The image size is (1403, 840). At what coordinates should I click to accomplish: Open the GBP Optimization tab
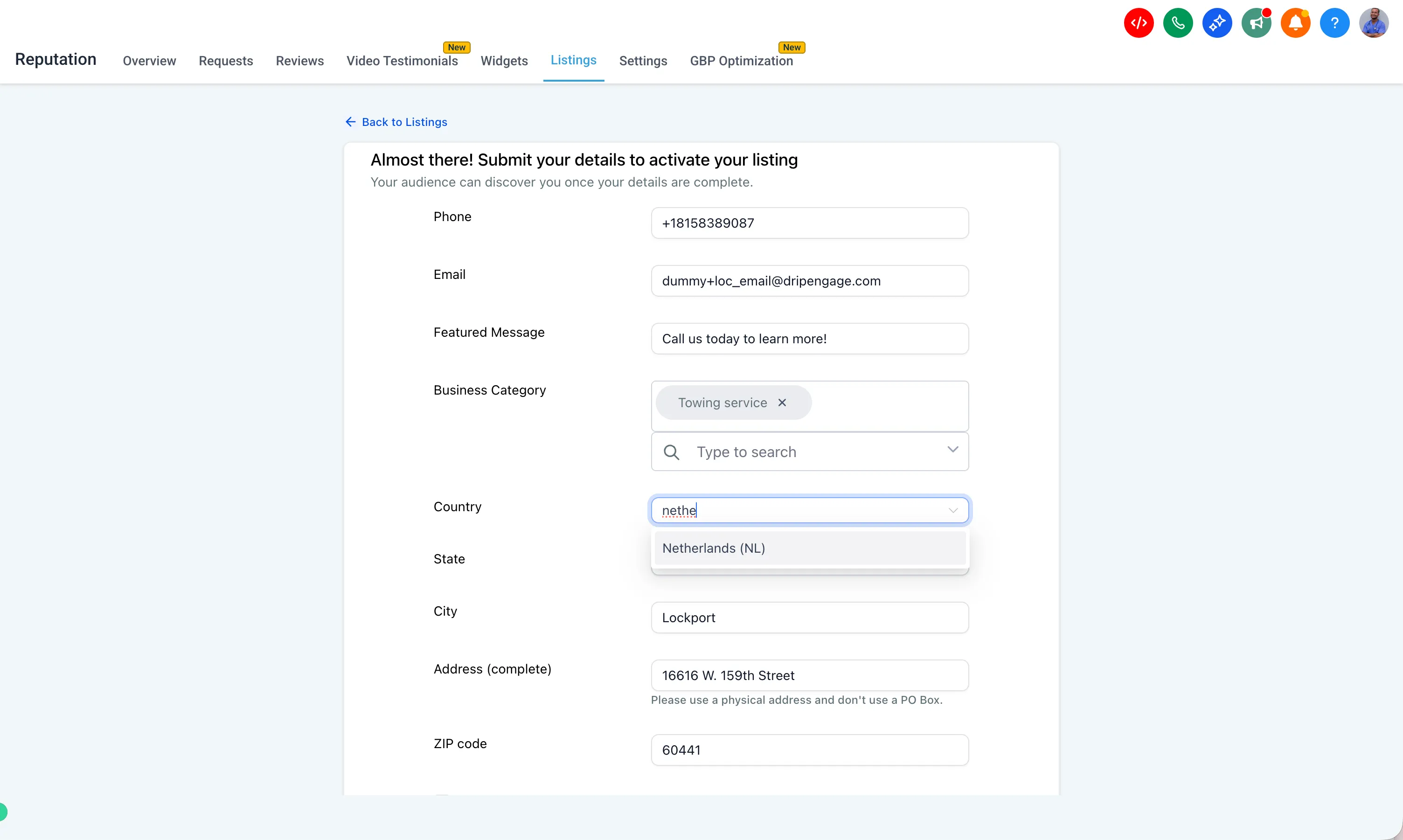pyautogui.click(x=741, y=61)
